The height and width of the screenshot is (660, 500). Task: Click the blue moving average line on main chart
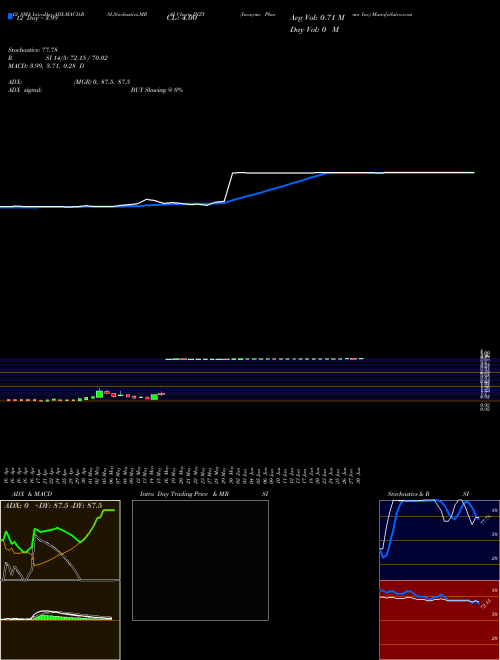(x=274, y=189)
